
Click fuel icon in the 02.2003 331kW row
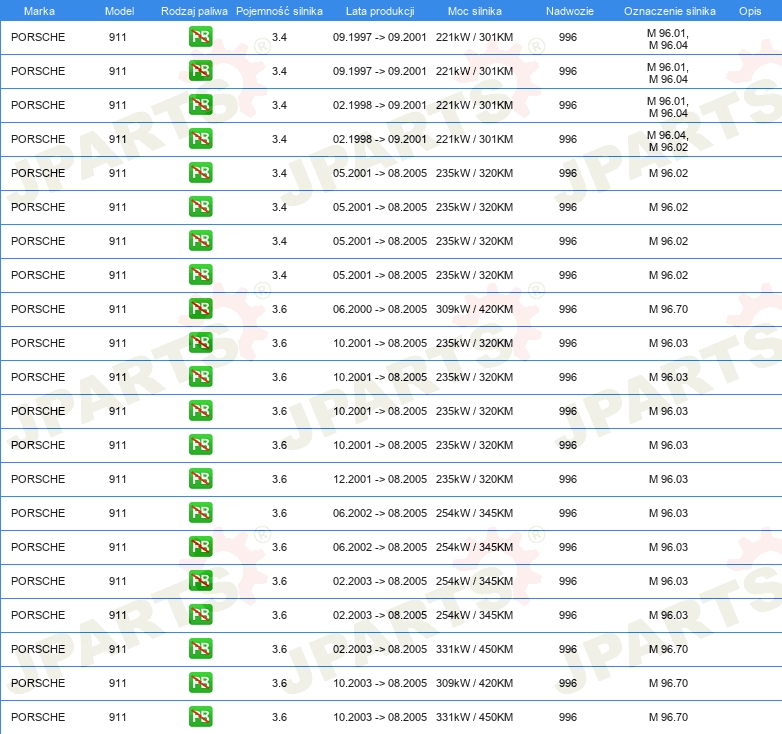[x=200, y=650]
